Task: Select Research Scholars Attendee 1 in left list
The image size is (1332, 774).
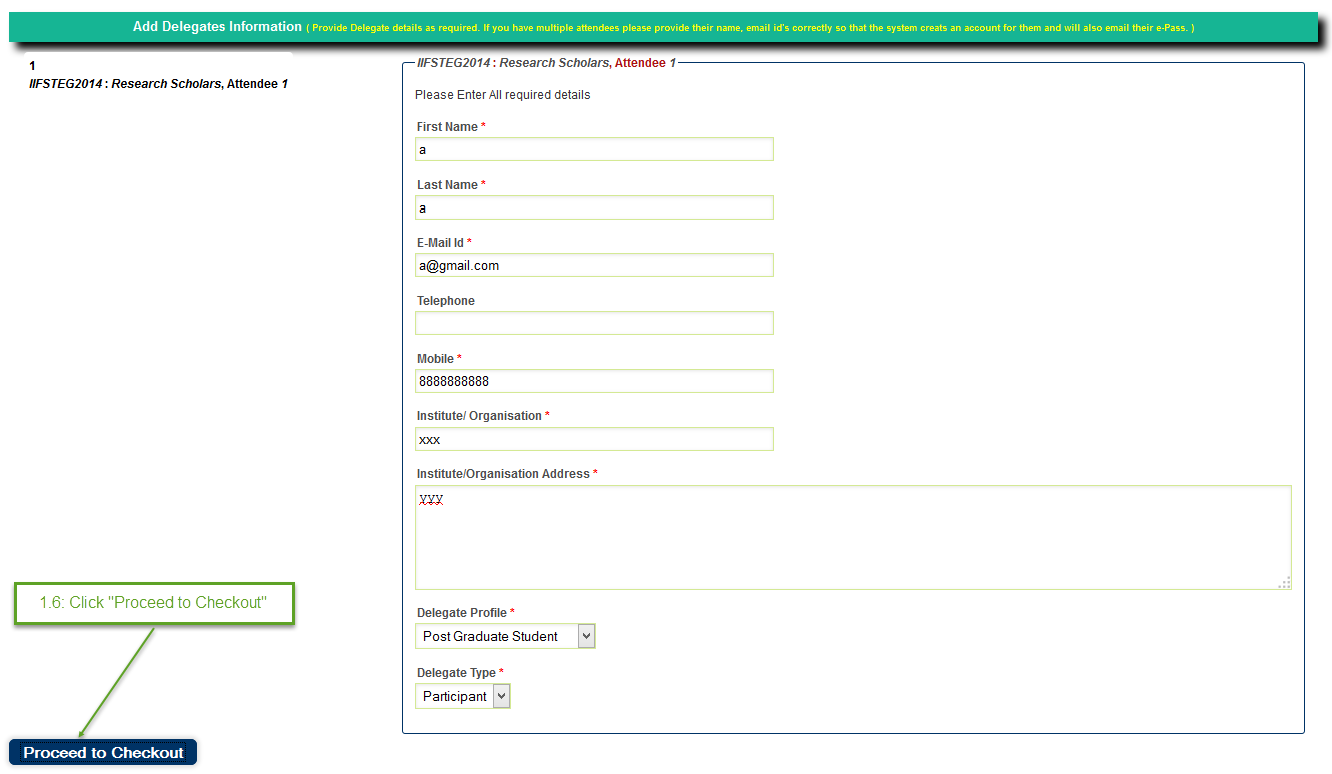Action: point(159,84)
